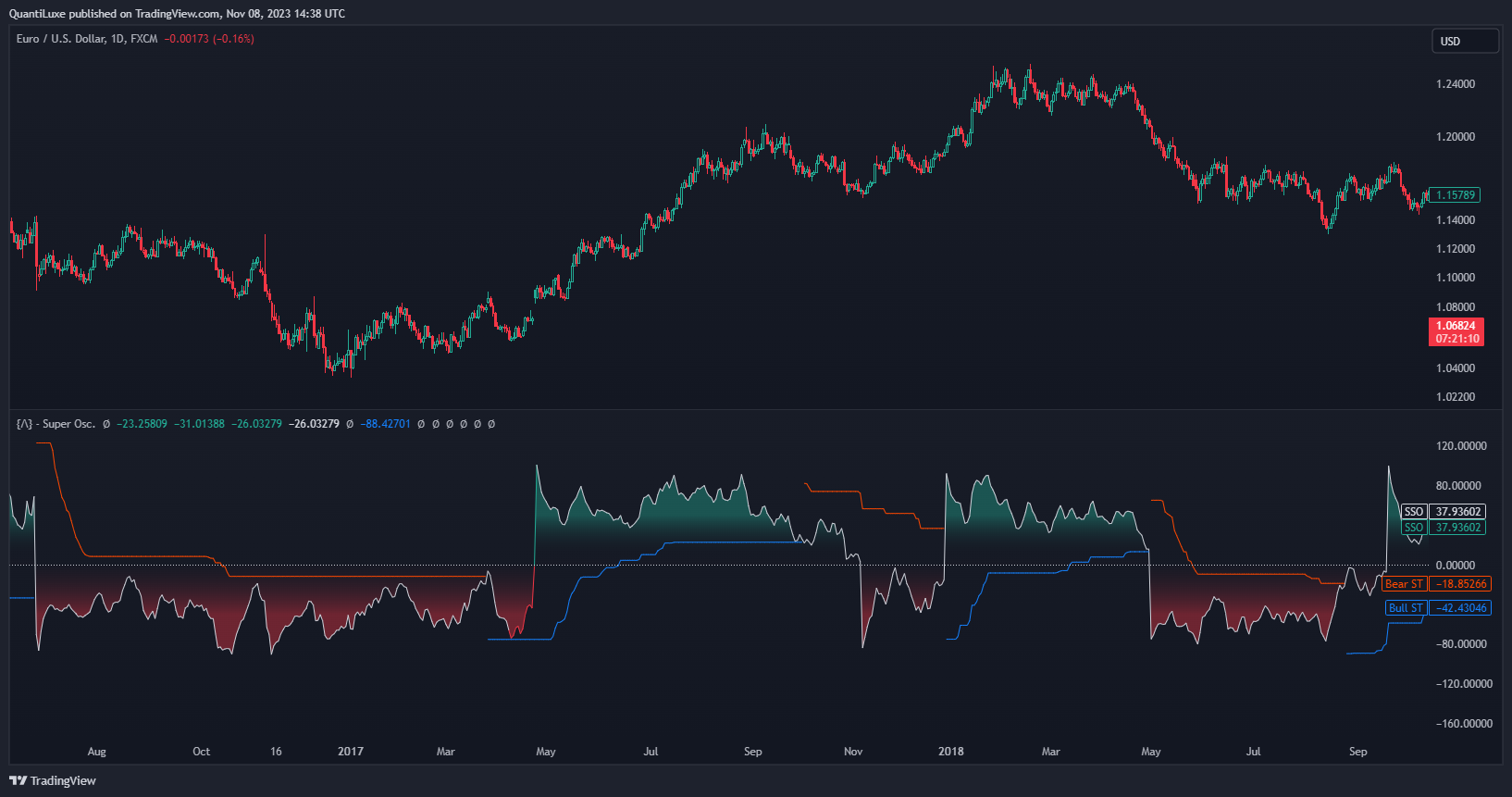Click the 1.24000 price axis tick
The width and height of the screenshot is (1512, 797).
[x=1456, y=84]
